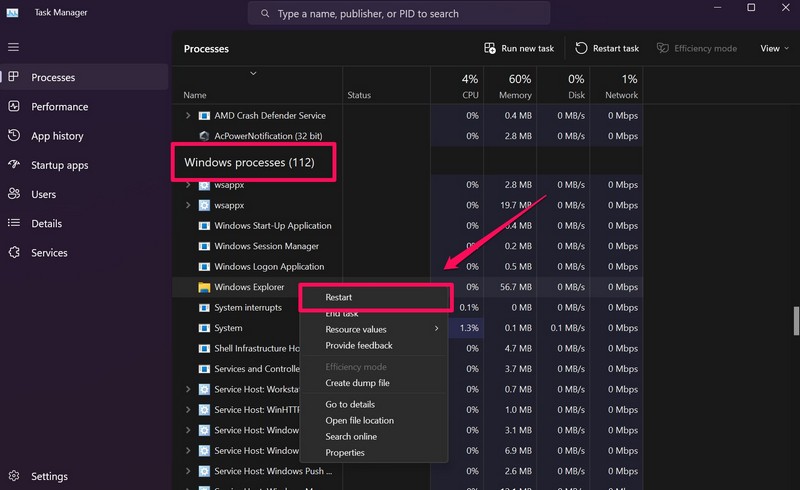This screenshot has width=800, height=490.
Task: Click the Performance sidebar icon
Action: tap(14, 107)
